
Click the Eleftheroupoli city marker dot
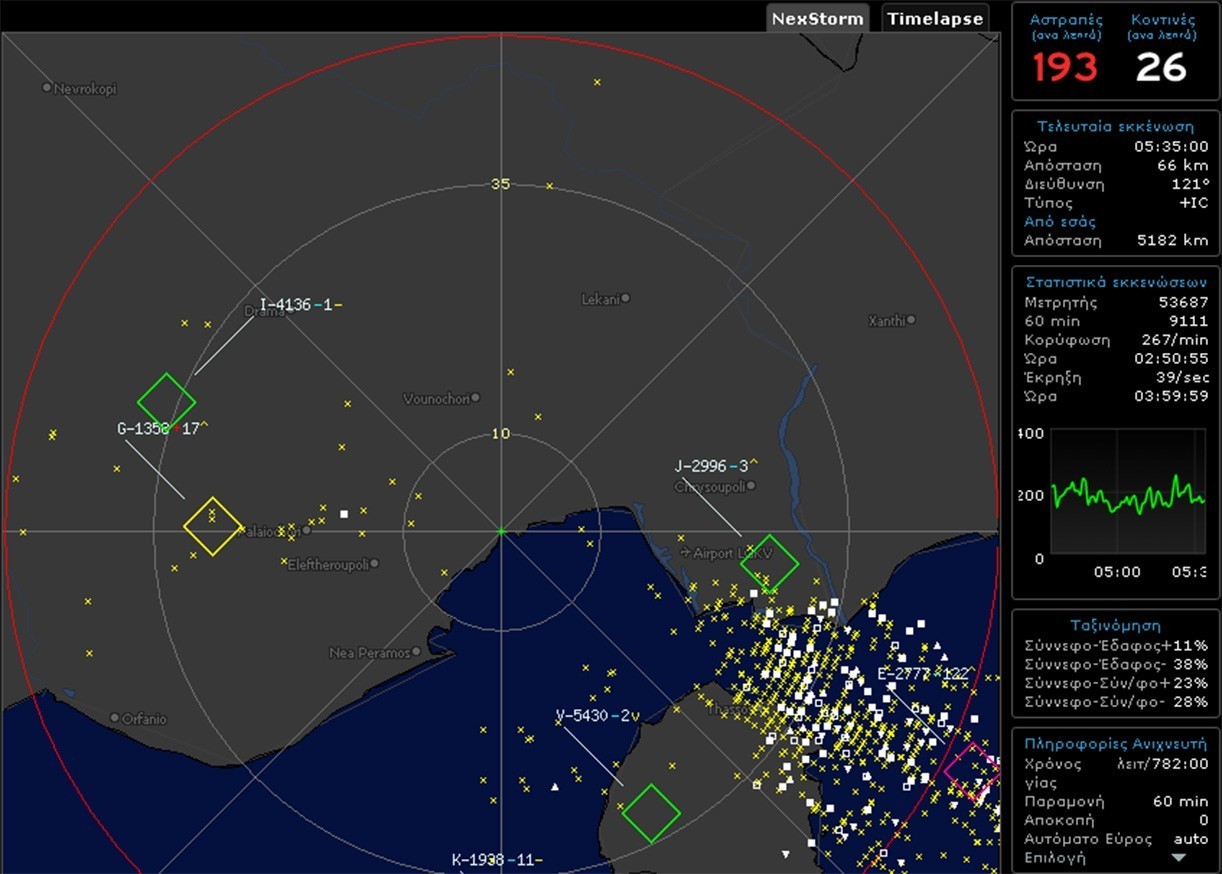click(x=375, y=564)
